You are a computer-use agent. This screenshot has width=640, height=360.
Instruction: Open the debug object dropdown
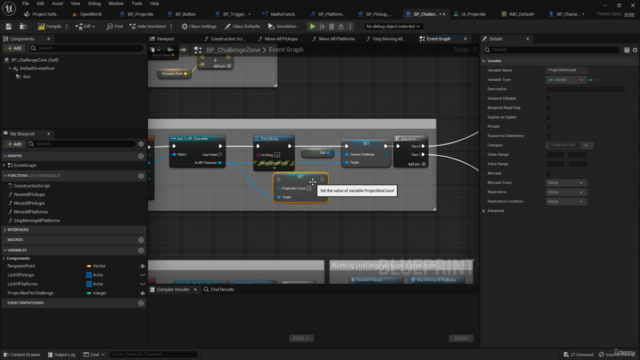pos(393,27)
